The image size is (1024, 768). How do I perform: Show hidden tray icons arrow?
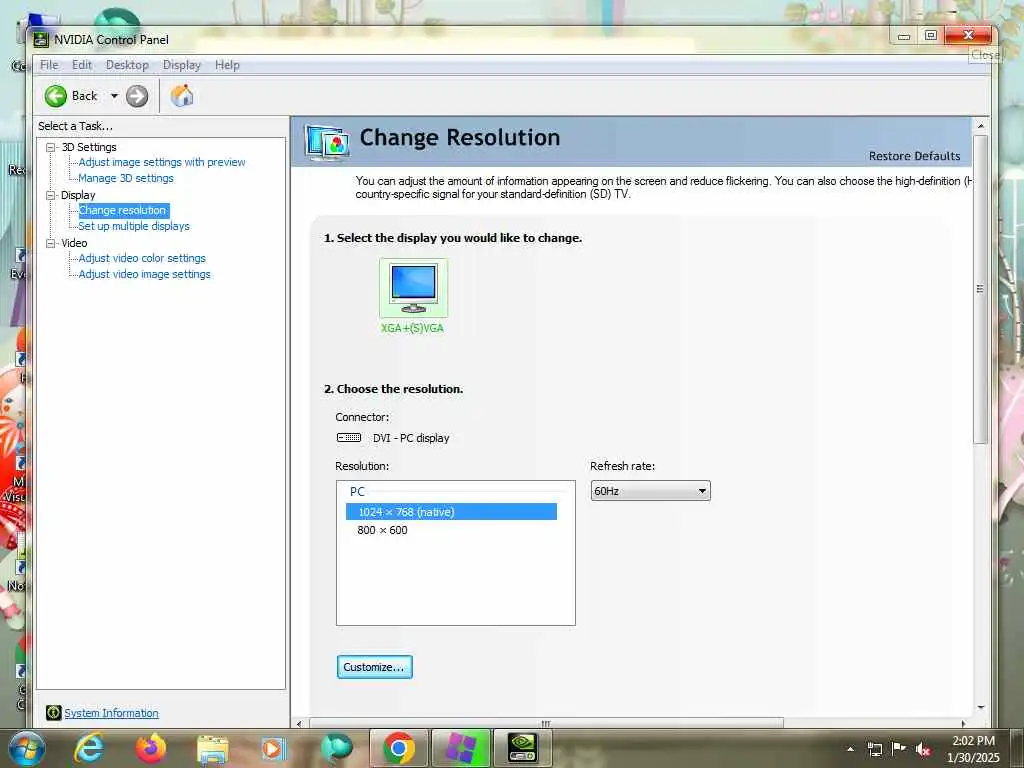click(850, 750)
